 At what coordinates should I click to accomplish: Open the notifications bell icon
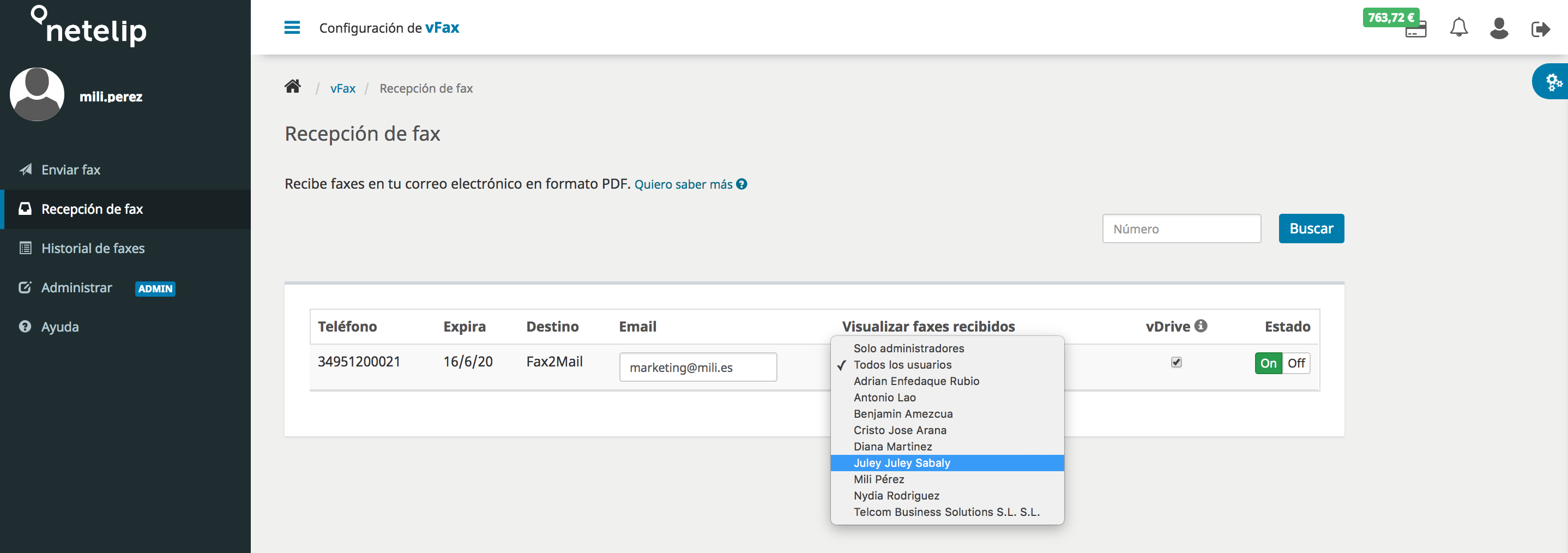[1458, 27]
